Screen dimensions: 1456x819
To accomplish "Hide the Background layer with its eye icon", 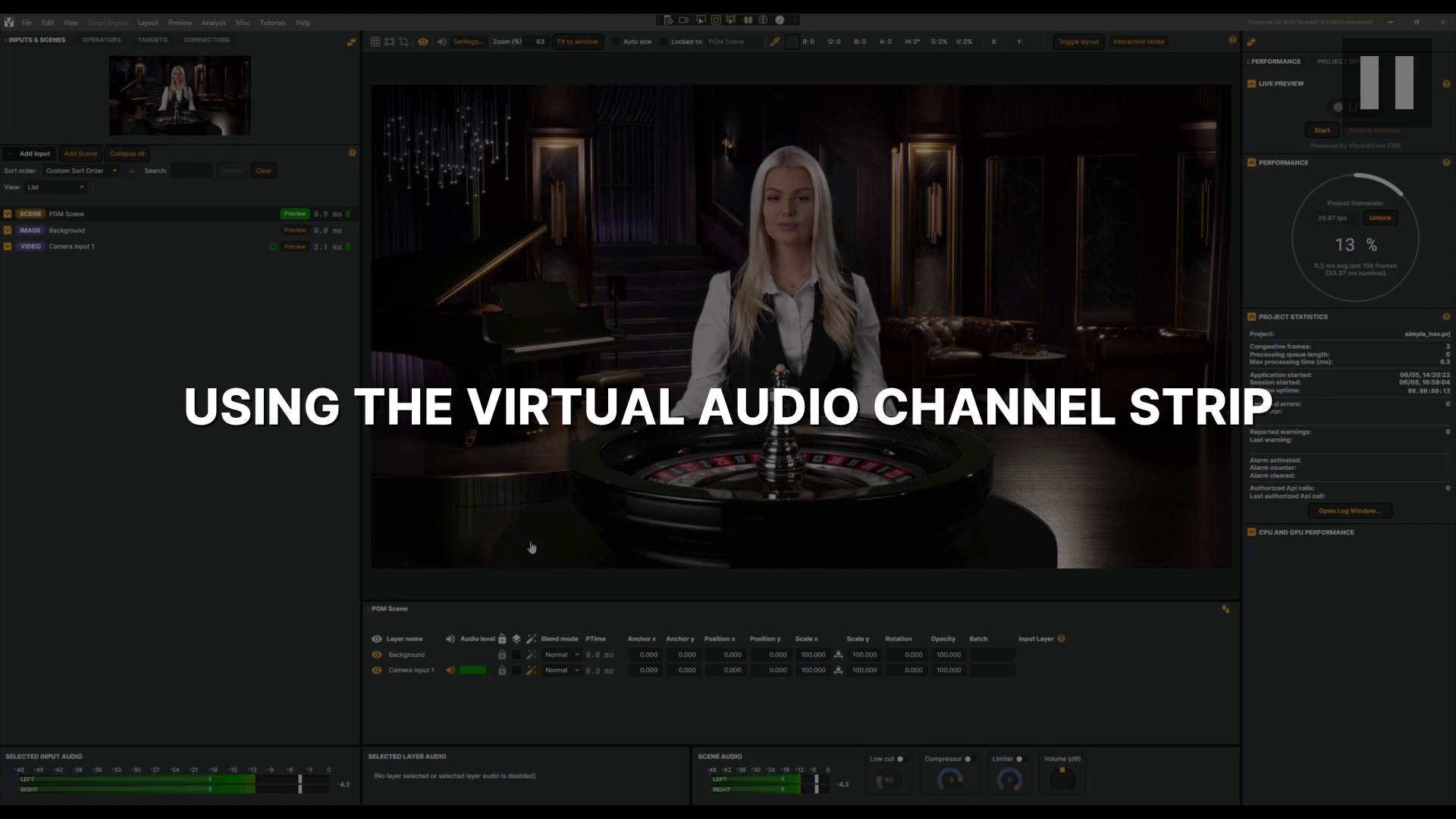I will tap(376, 654).
